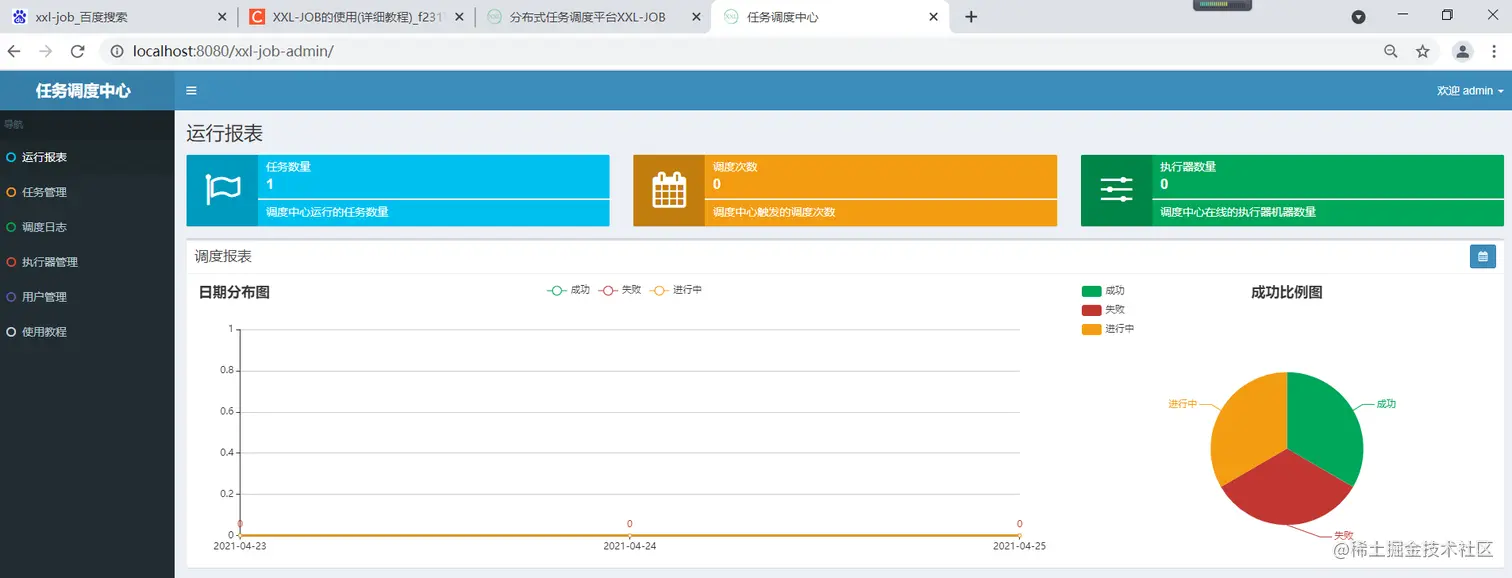
Task: Go back with the browser back arrow
Action: (15, 51)
